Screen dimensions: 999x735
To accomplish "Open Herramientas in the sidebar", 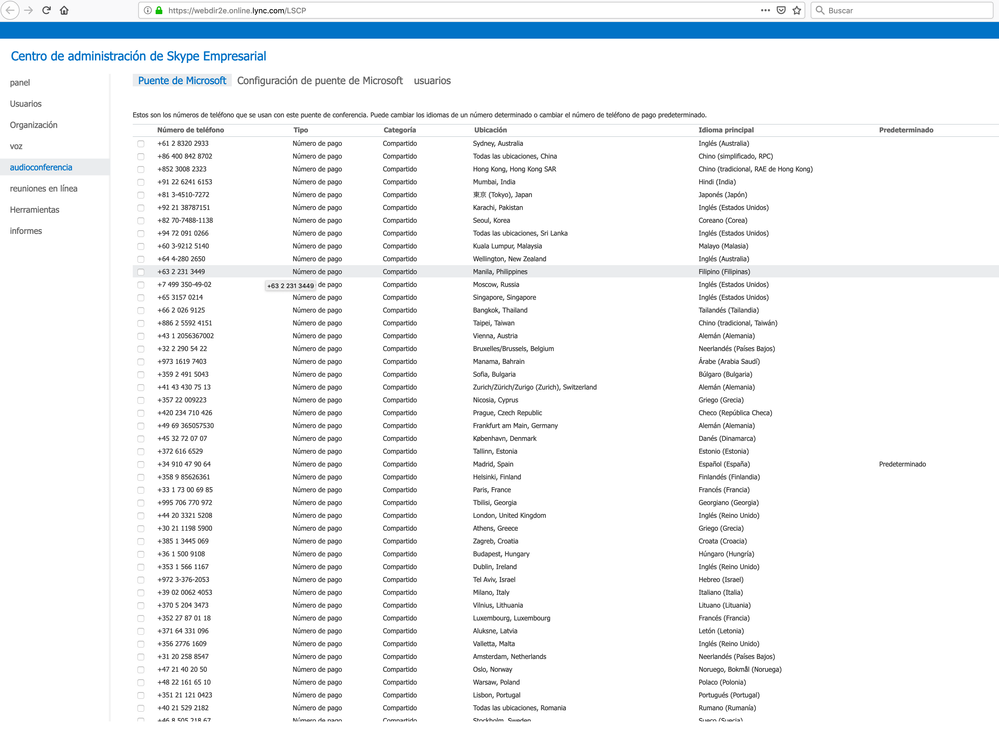I will [x=34, y=210].
